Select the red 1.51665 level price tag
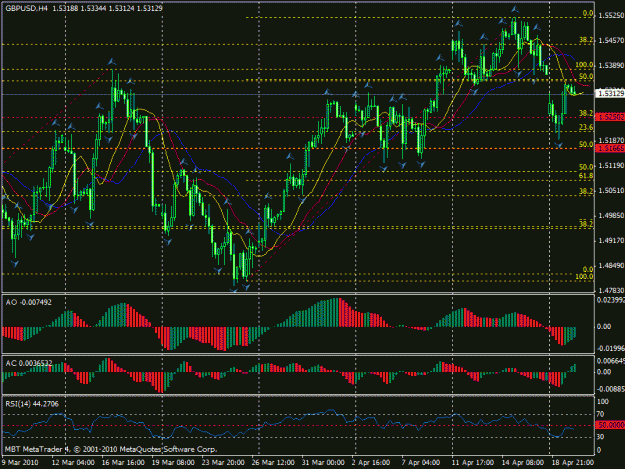 (x=610, y=148)
